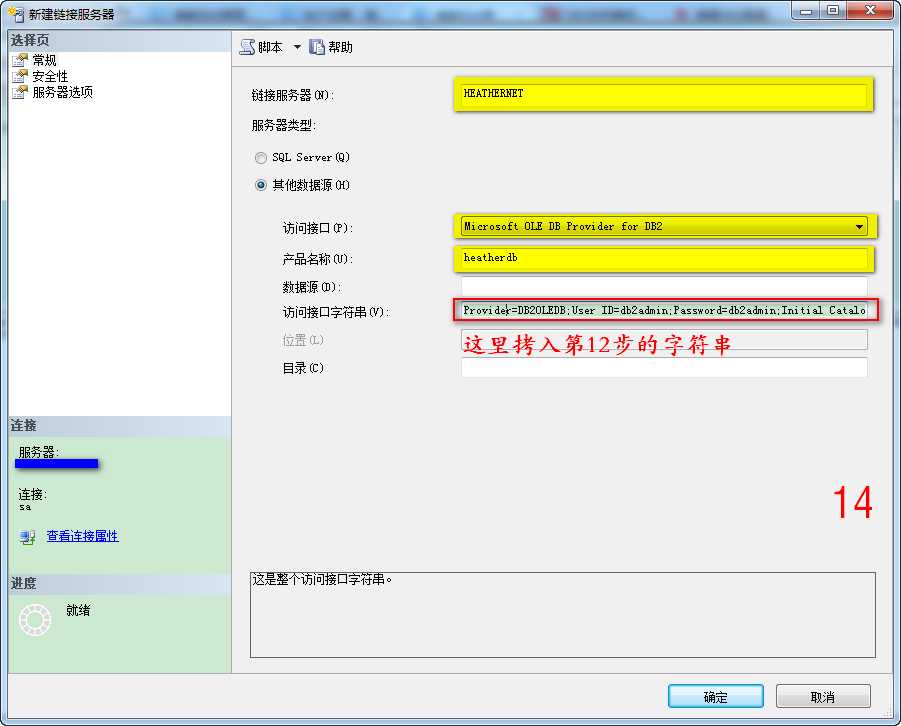The height and width of the screenshot is (726, 901).
Task: Click the 取消 button
Action: click(823, 697)
